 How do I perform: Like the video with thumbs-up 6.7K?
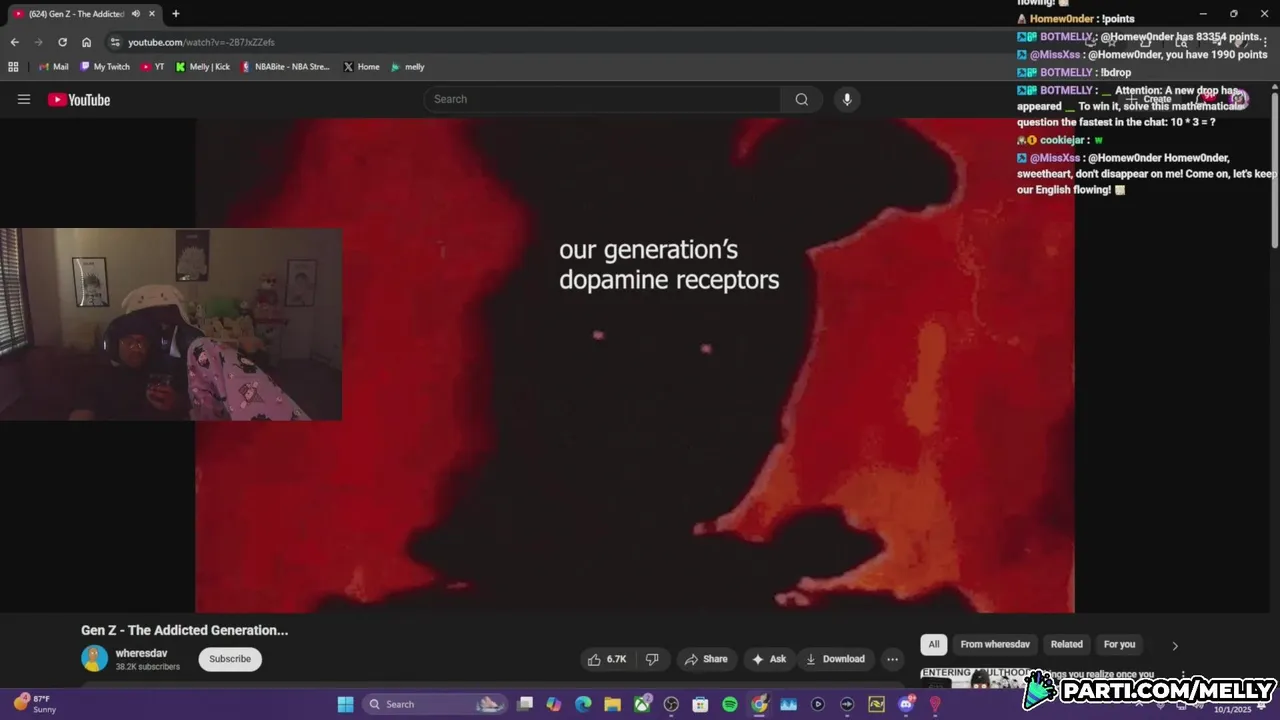pos(608,659)
